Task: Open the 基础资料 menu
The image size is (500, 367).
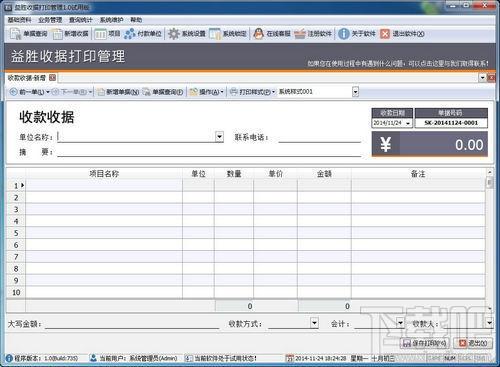Action: pos(19,20)
